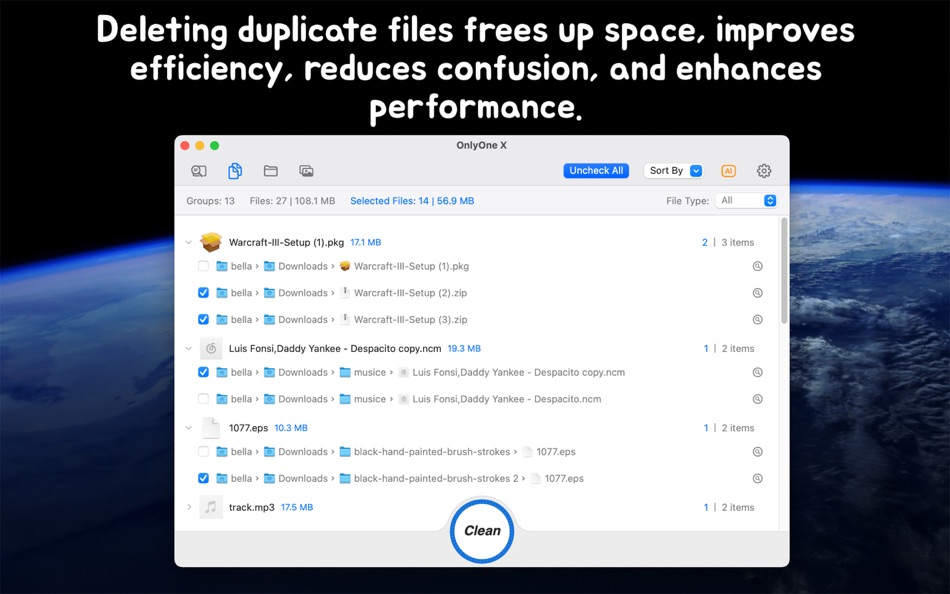Reveal Despacito.ncm file with magnifier icon

coord(757,399)
